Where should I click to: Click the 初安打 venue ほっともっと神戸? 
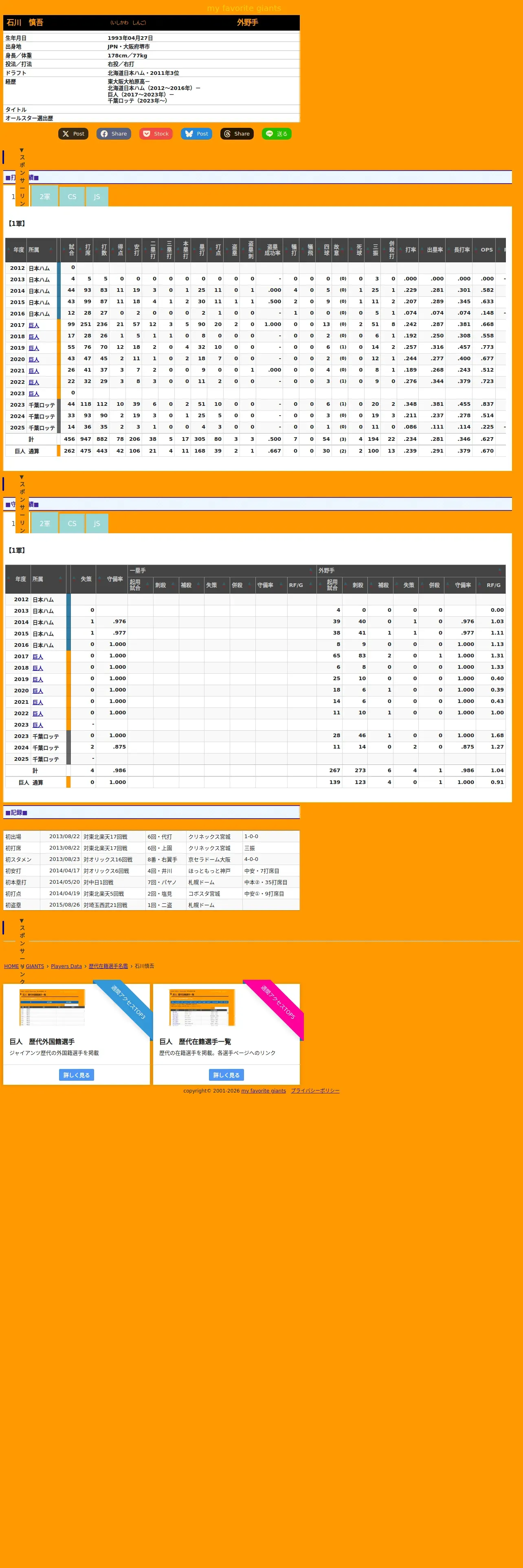tap(209, 872)
